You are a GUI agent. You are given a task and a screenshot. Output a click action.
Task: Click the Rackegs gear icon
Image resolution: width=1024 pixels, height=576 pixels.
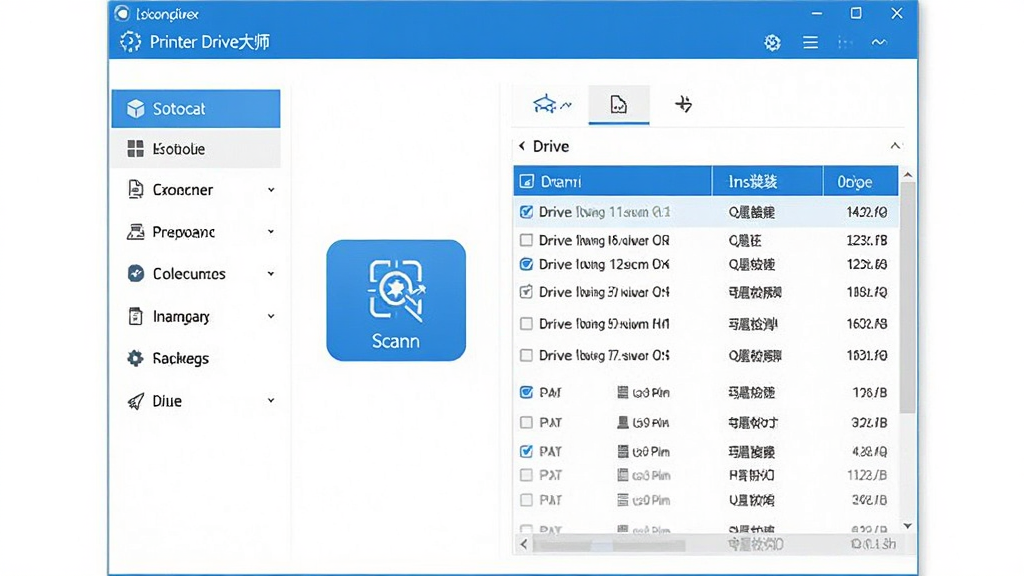coord(135,358)
